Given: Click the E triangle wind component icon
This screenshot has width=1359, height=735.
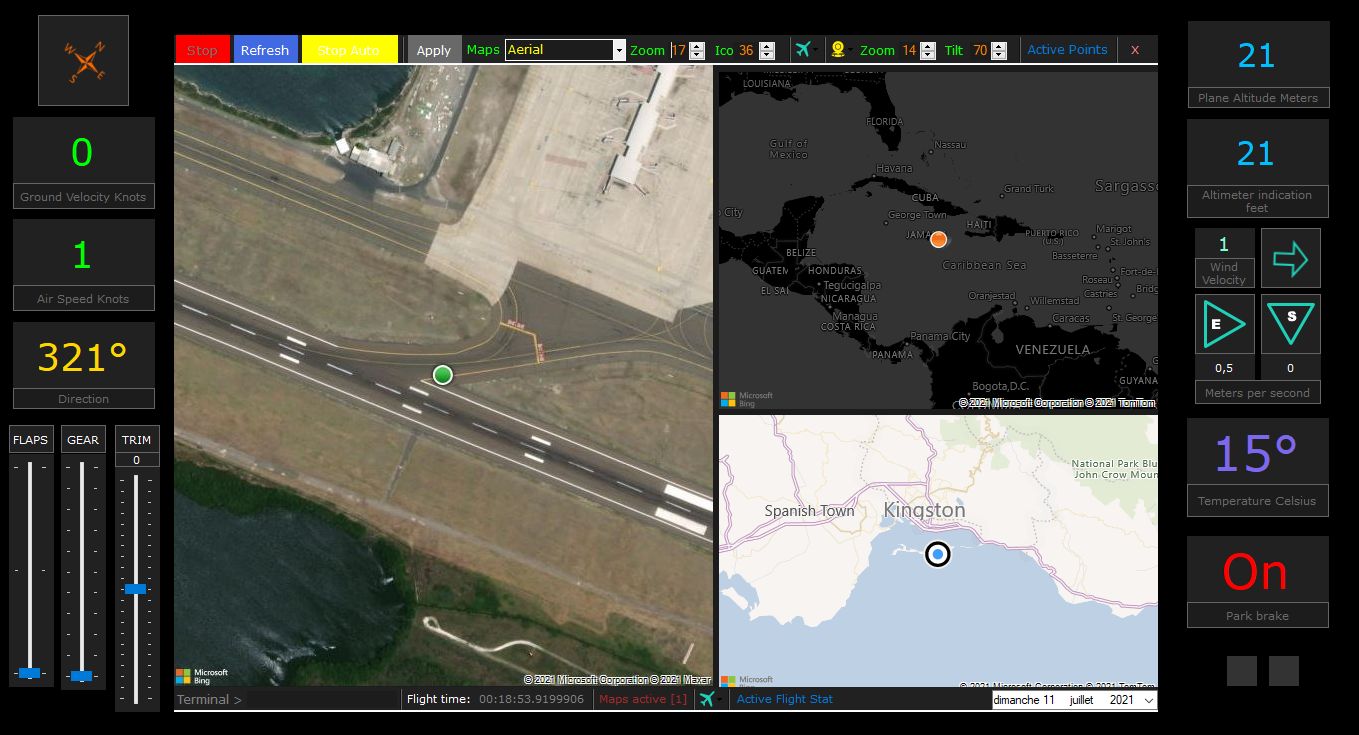Looking at the screenshot, I should pos(1224,324).
